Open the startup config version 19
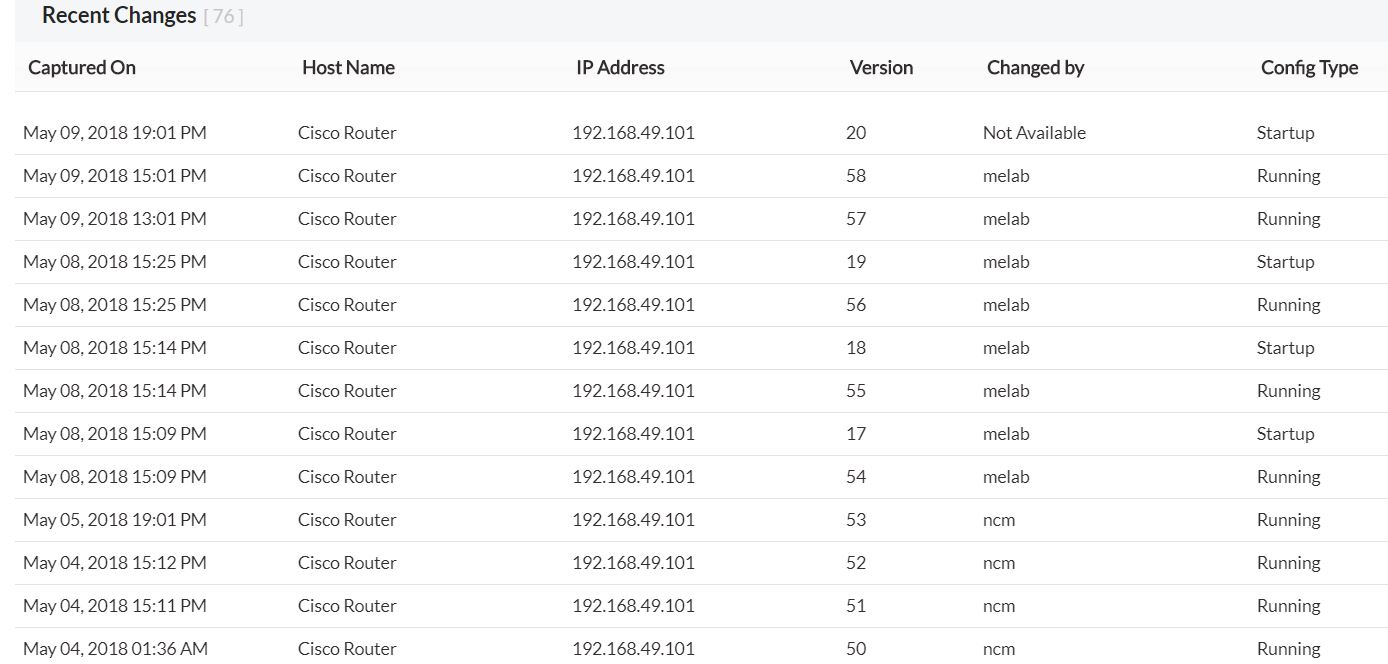The image size is (1388, 664). click(x=856, y=262)
